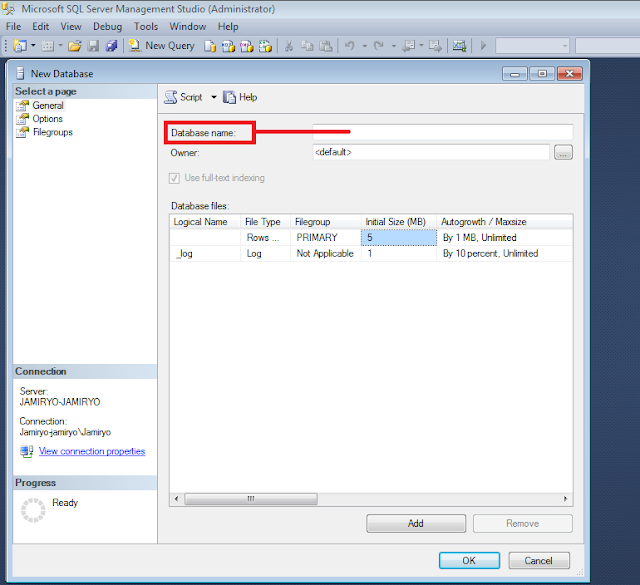This screenshot has width=640, height=585.
Task: Open the Window menu
Action: point(188,27)
